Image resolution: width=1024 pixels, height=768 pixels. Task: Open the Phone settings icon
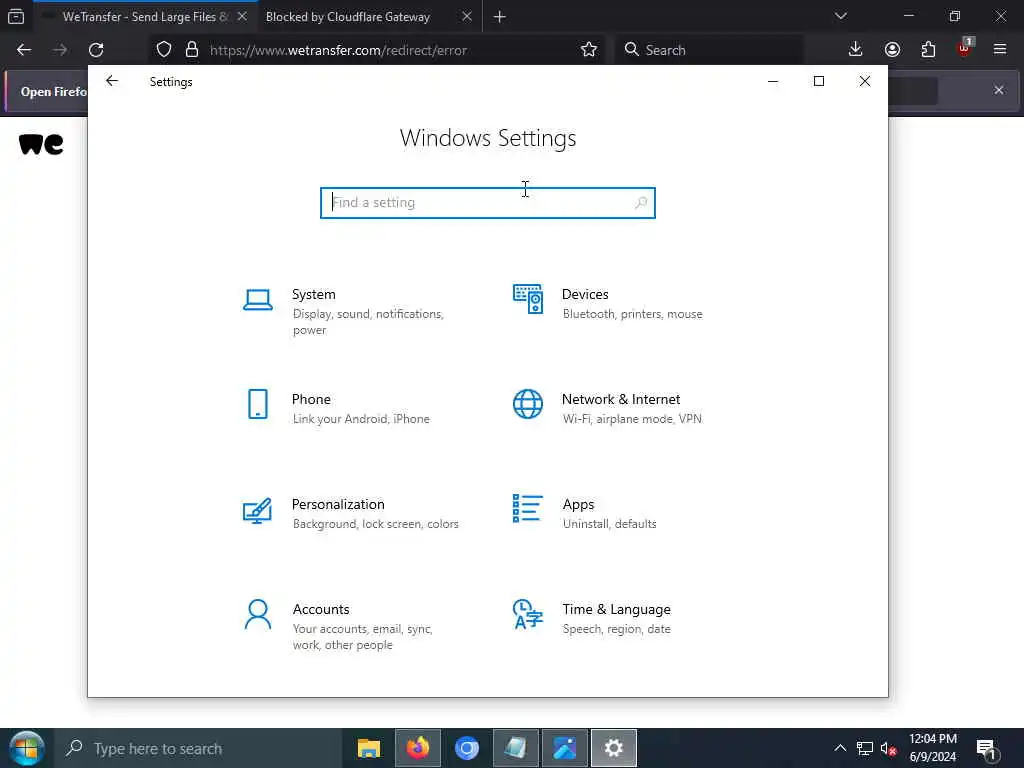coord(258,404)
